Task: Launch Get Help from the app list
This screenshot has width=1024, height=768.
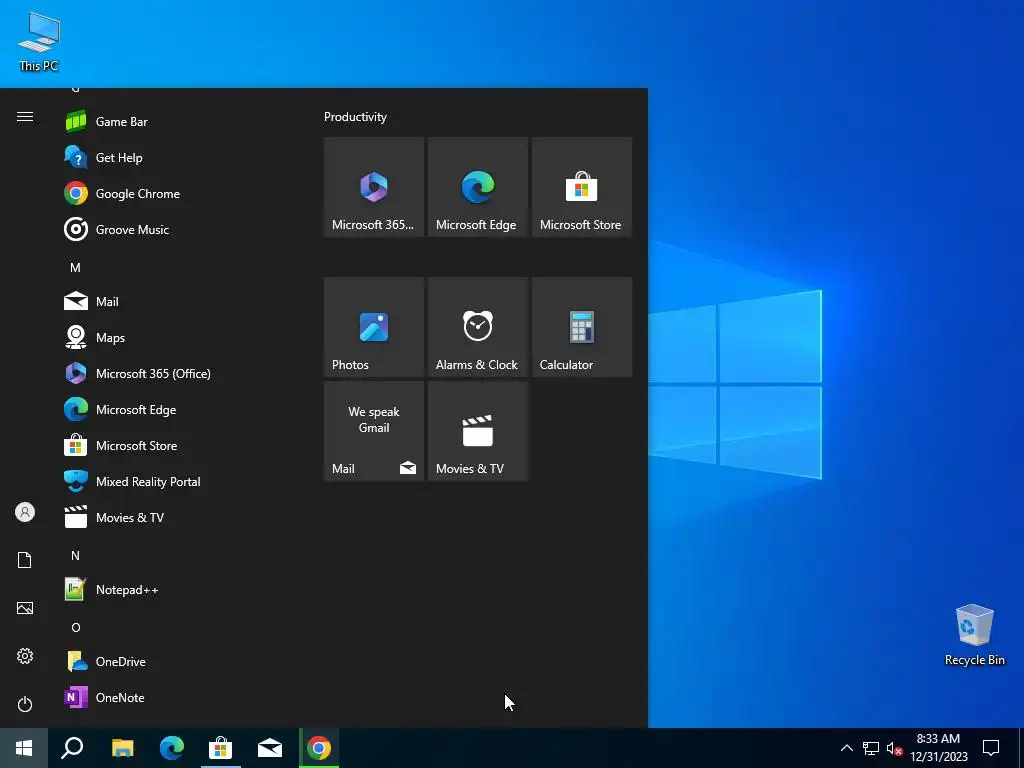Action: [176, 157]
